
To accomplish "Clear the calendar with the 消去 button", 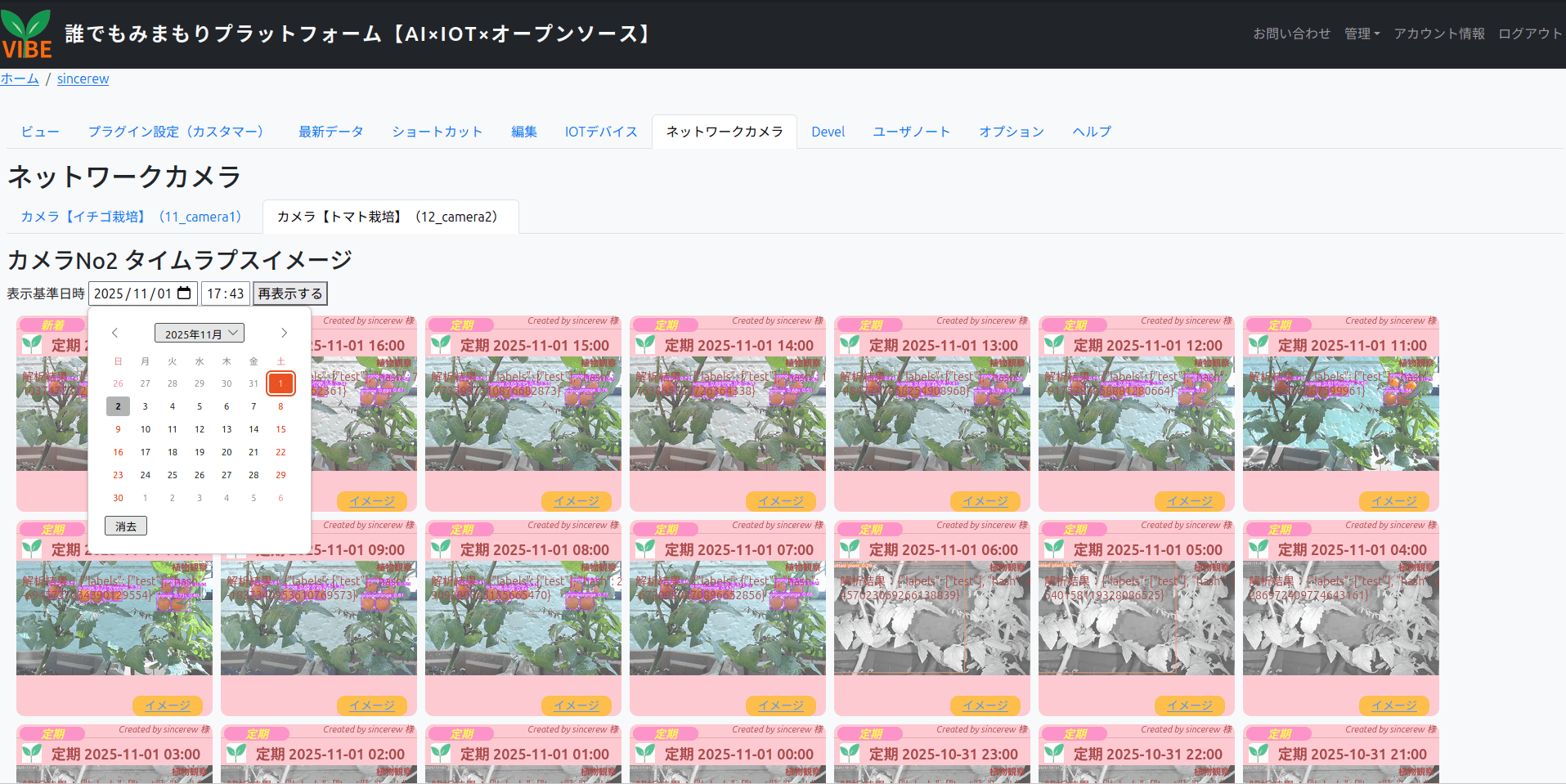I will 126,526.
